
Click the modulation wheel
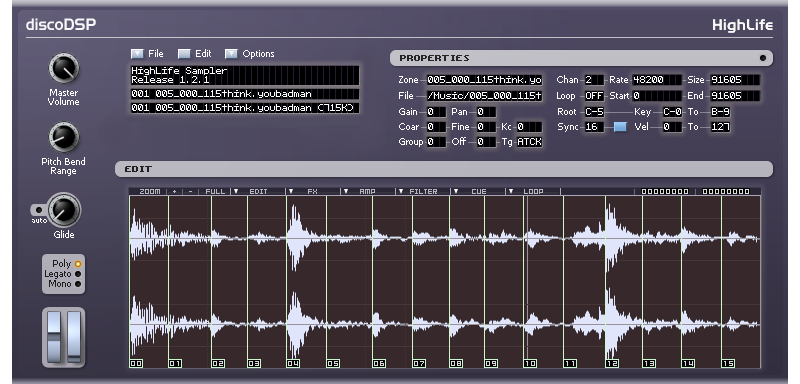coord(74,337)
